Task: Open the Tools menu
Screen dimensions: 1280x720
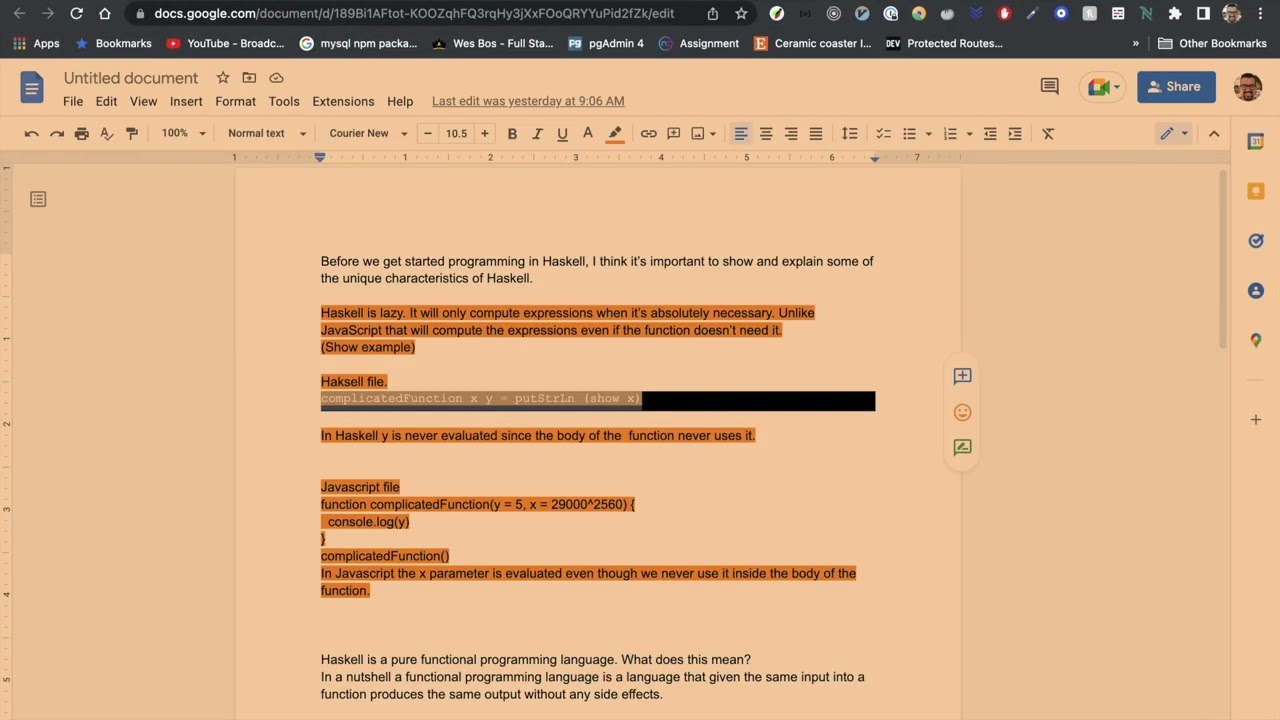Action: pos(284,101)
